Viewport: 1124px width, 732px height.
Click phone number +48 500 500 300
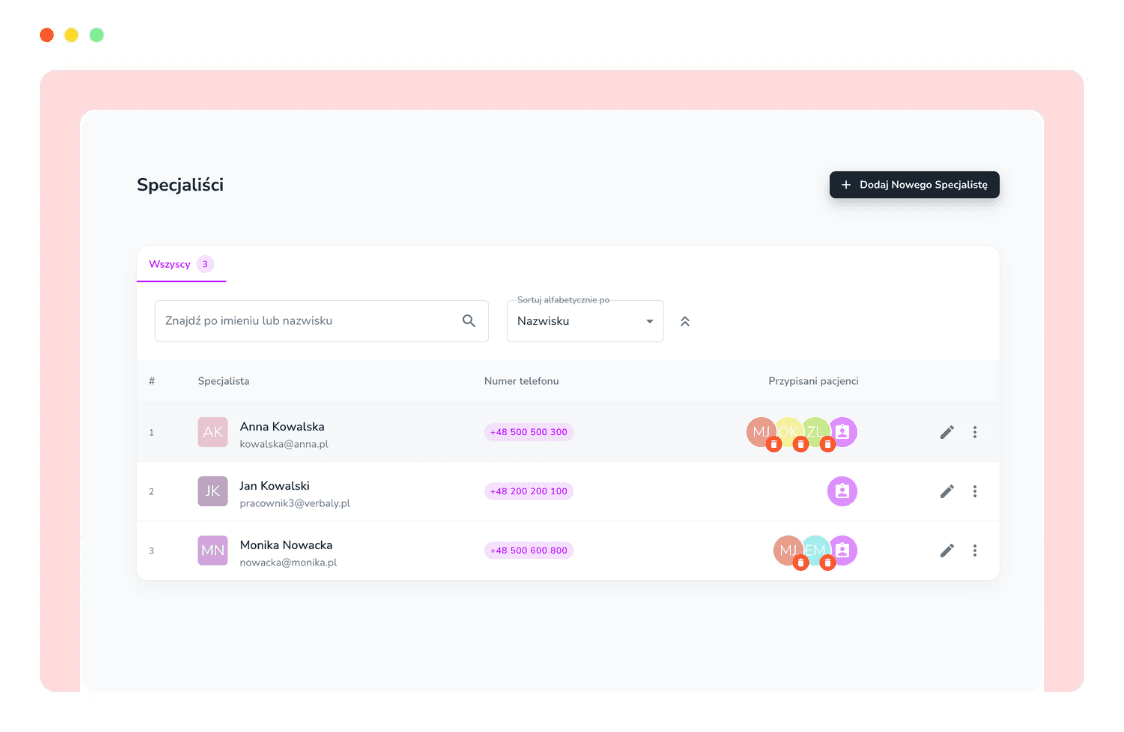pyautogui.click(x=529, y=432)
